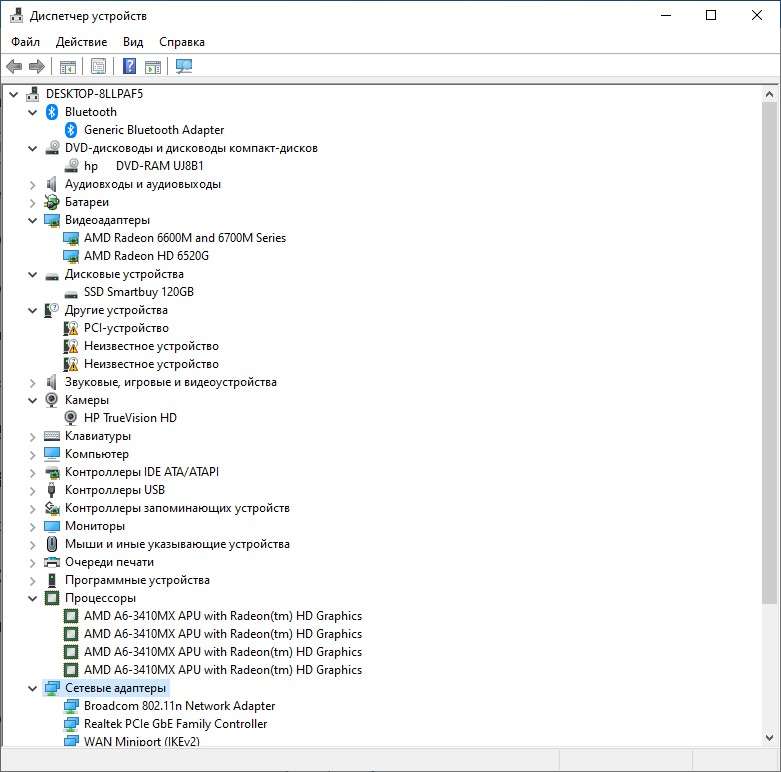Click the DESKTOP-8LLPAF5 computer root icon

tap(33, 93)
